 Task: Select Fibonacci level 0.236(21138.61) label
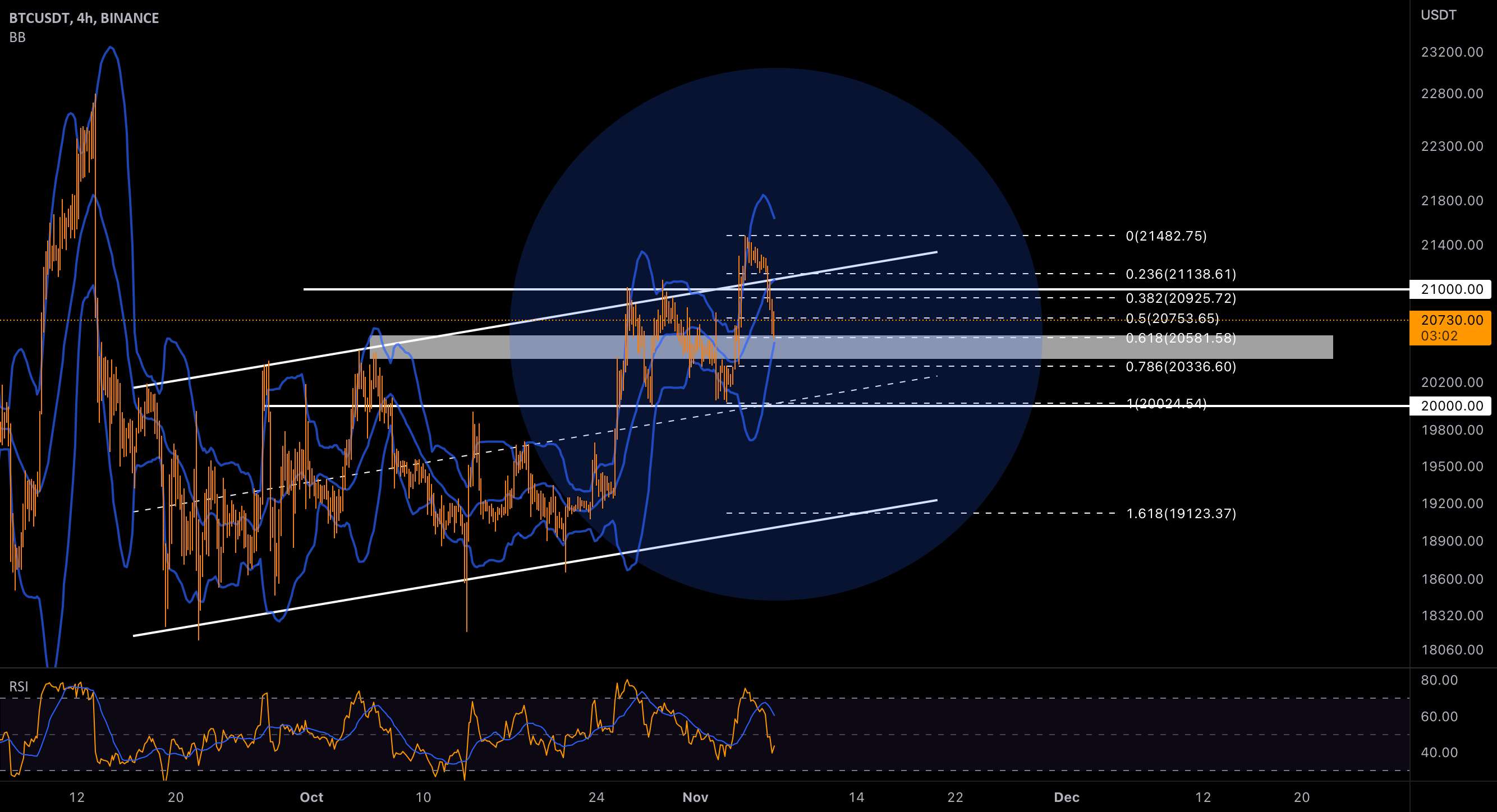pyautogui.click(x=1181, y=274)
